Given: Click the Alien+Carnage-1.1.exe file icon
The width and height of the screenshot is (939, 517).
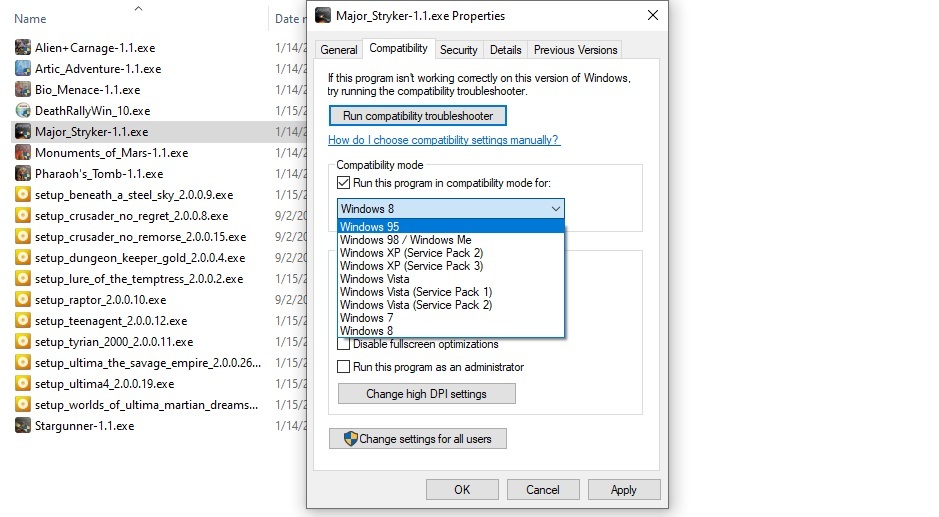Looking at the screenshot, I should click(23, 47).
